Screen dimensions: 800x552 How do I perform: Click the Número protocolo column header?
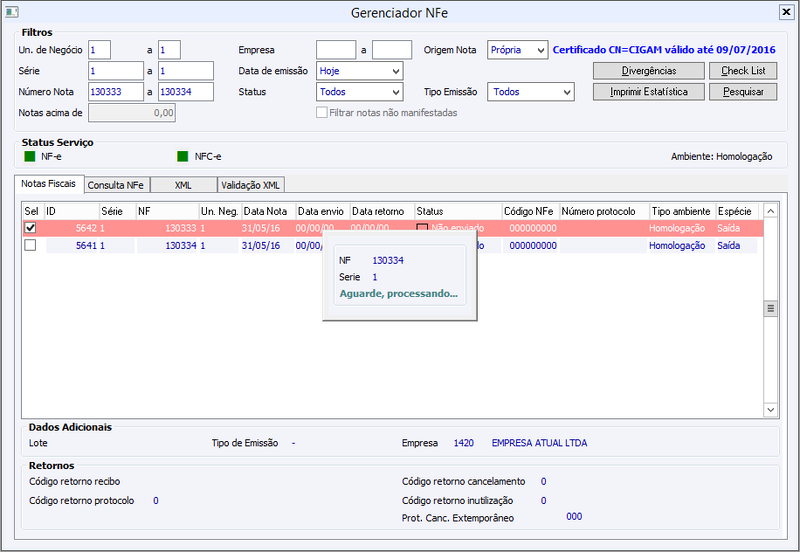click(x=605, y=211)
